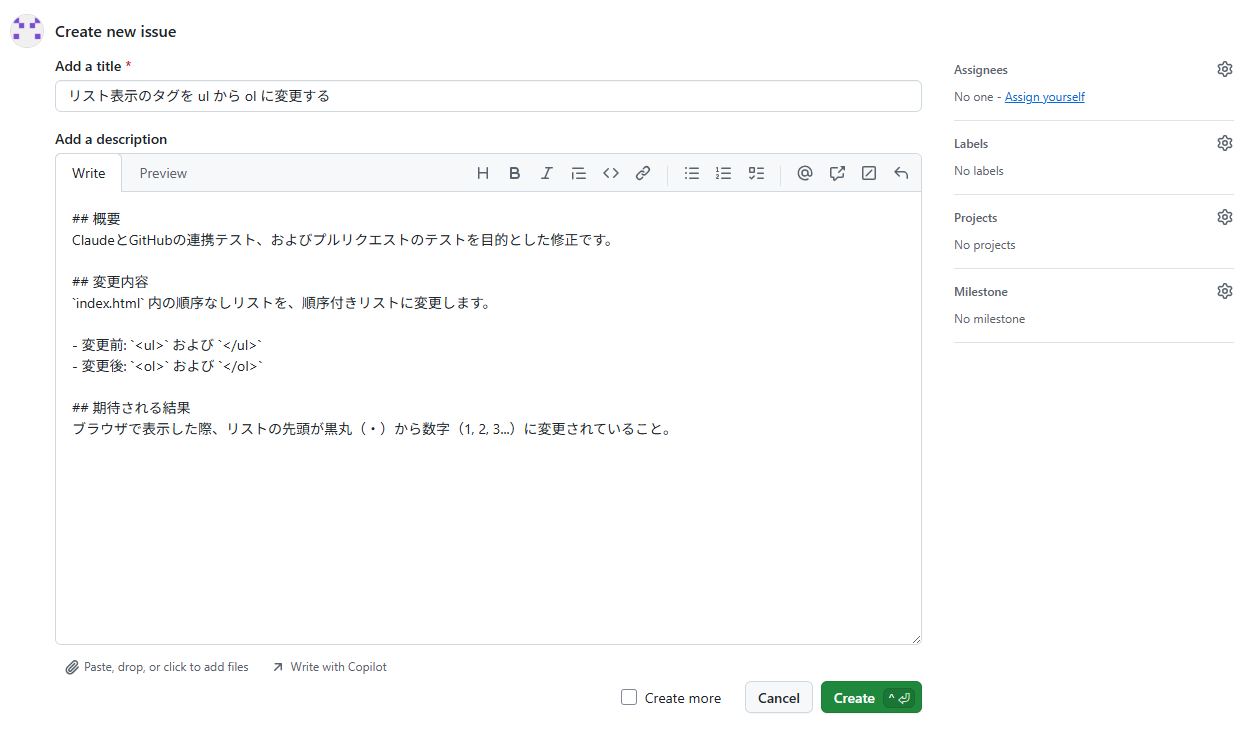This screenshot has width=1252, height=743.
Task: Open Labels settings gear
Action: coord(1225,143)
